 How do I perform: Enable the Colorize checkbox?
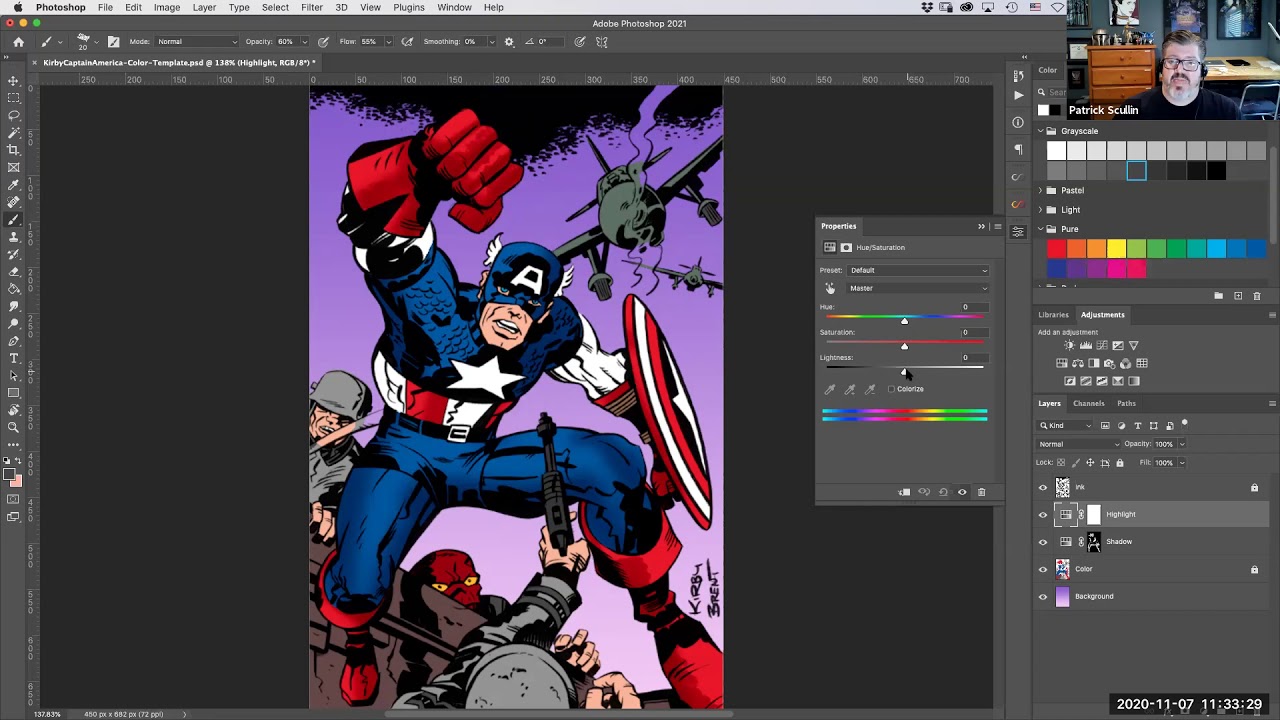891,389
